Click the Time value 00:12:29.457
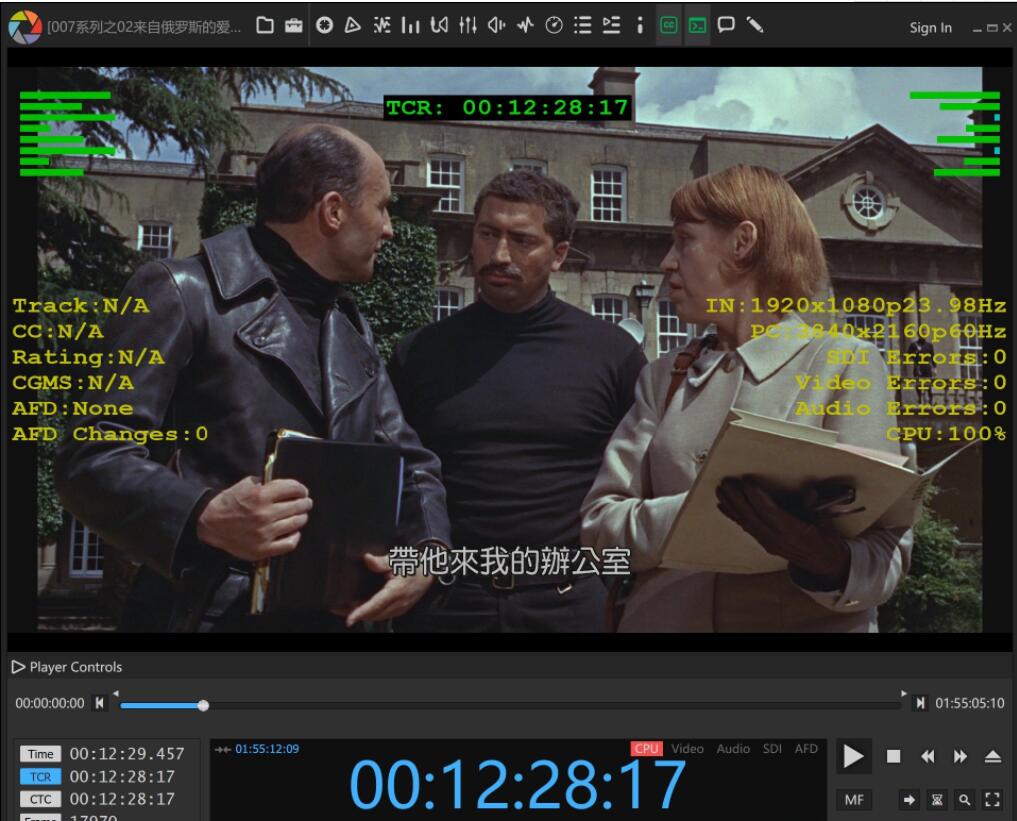This screenshot has height=821, width=1017. [127, 754]
